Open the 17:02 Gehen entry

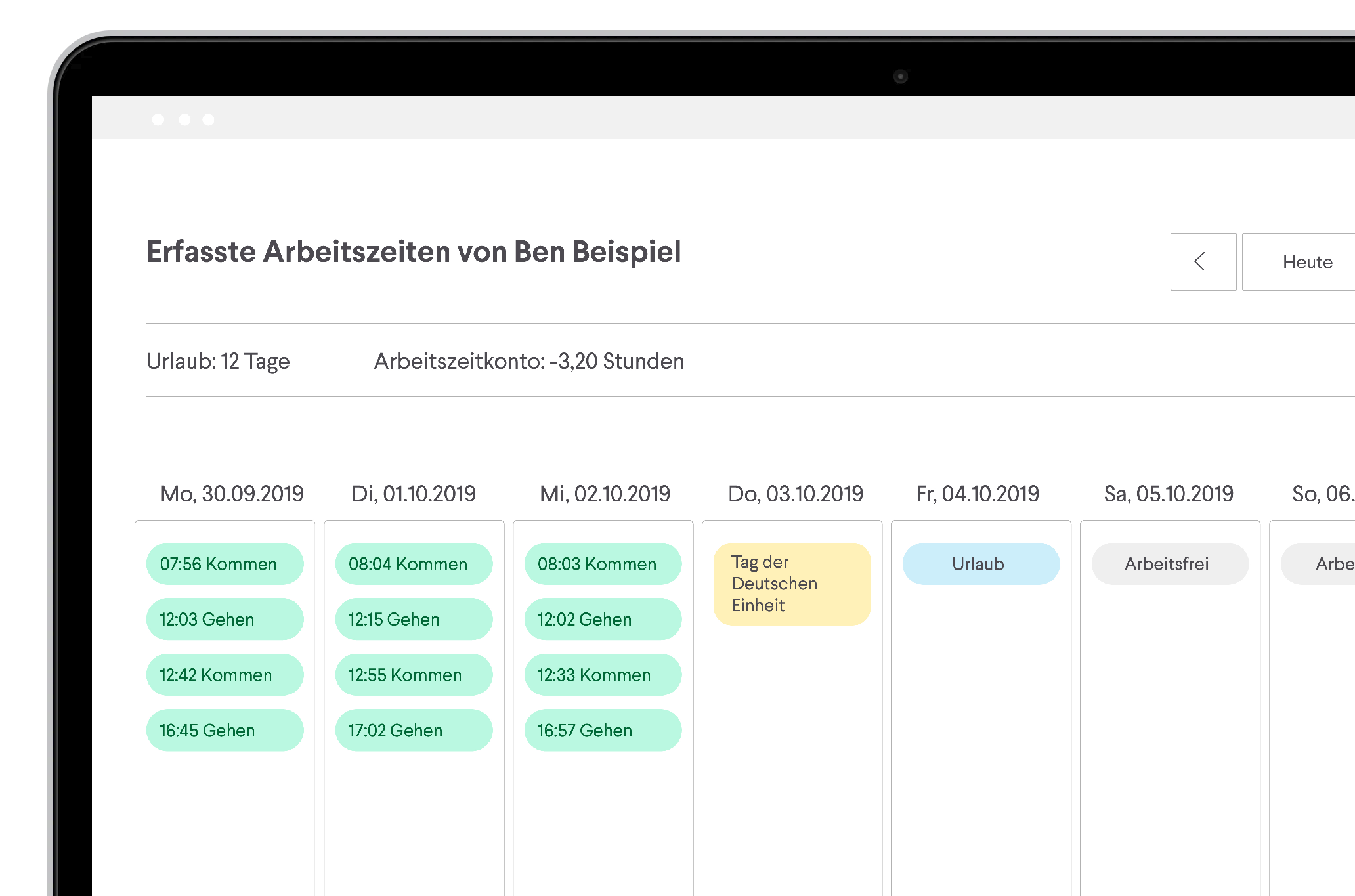pos(414,730)
